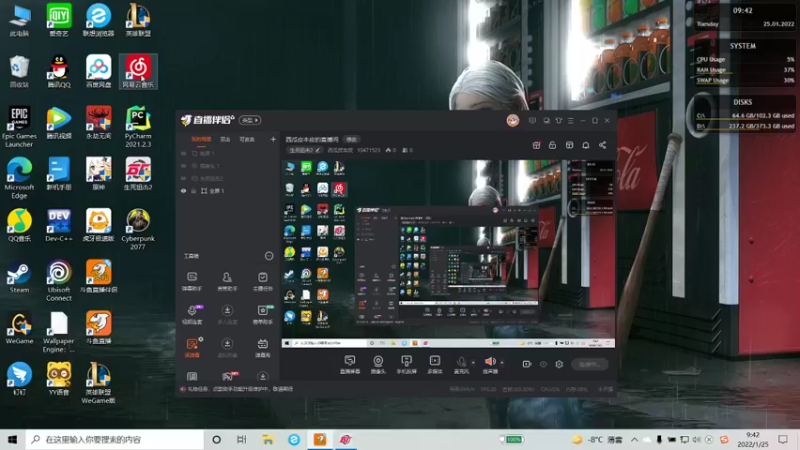800x450 pixels.
Task: Open the 弹幕助手 tool in the toolbox
Action: point(192,281)
